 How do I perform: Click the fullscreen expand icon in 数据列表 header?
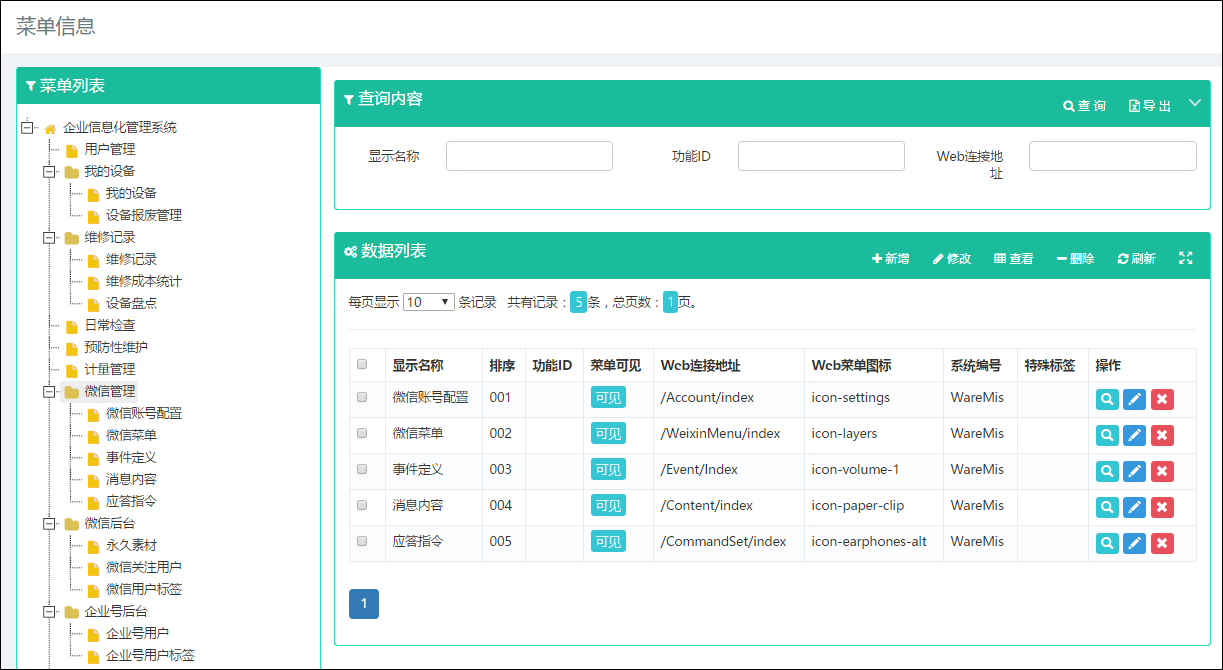[x=1186, y=258]
